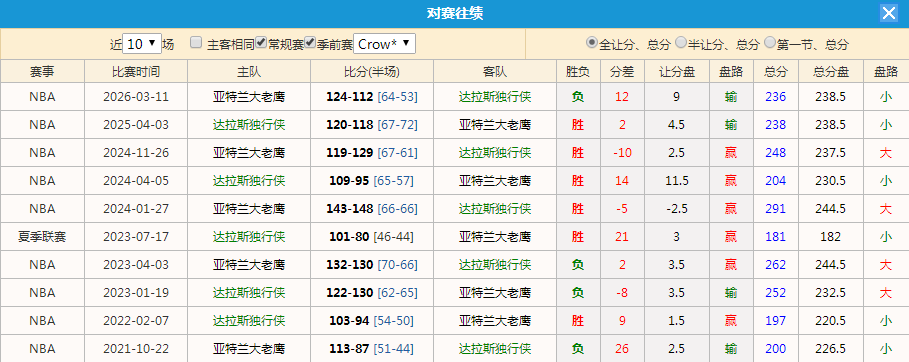Click the 夏季联赛 league cell
The image size is (909, 362).
(42, 237)
